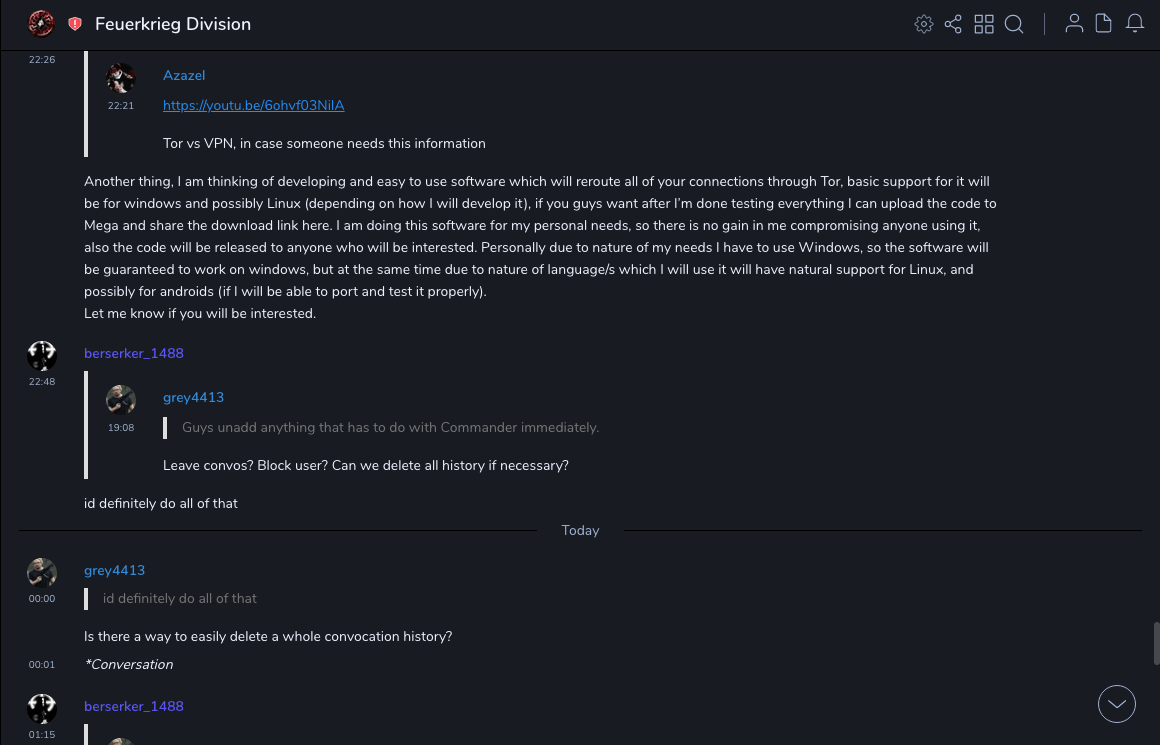The height and width of the screenshot is (745, 1160).
Task: Search messages with magnifier icon
Action: pyautogui.click(x=1014, y=24)
